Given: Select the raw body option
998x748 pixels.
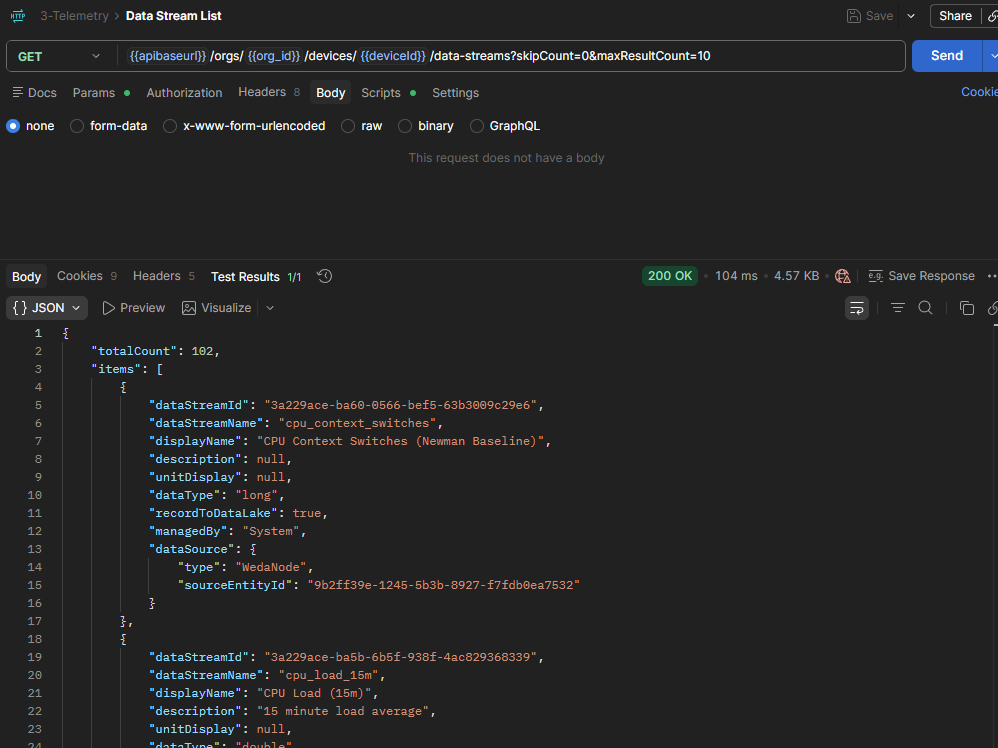Looking at the screenshot, I should [x=348, y=126].
